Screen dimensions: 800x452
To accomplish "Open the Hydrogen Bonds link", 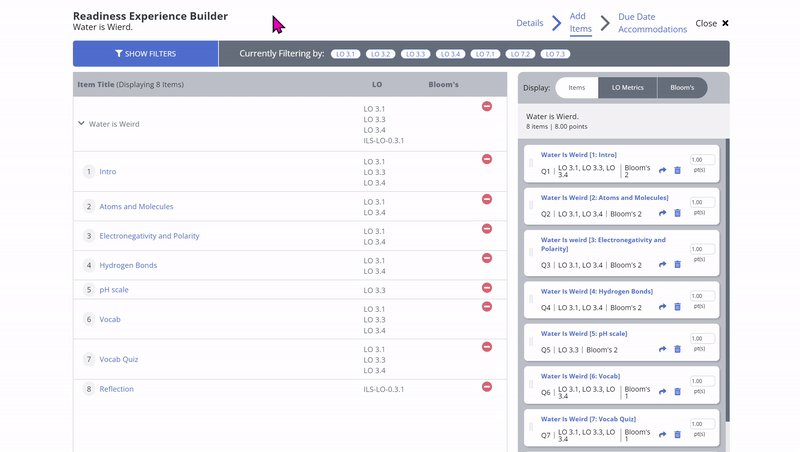I will pos(128,265).
